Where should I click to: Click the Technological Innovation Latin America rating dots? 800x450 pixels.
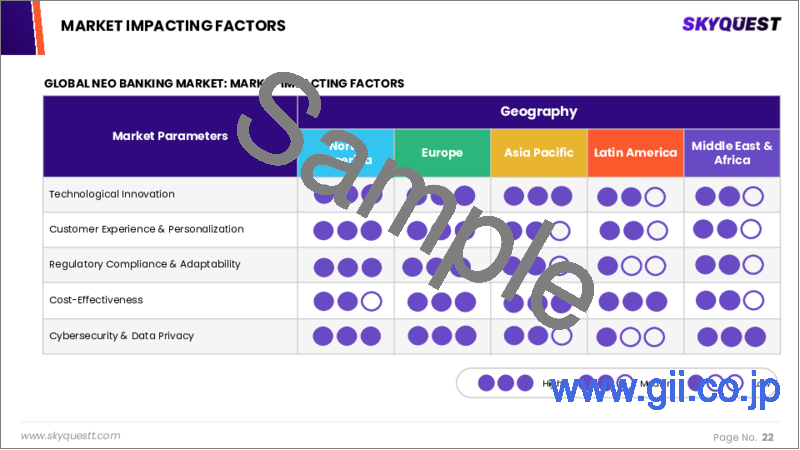[x=631, y=197]
